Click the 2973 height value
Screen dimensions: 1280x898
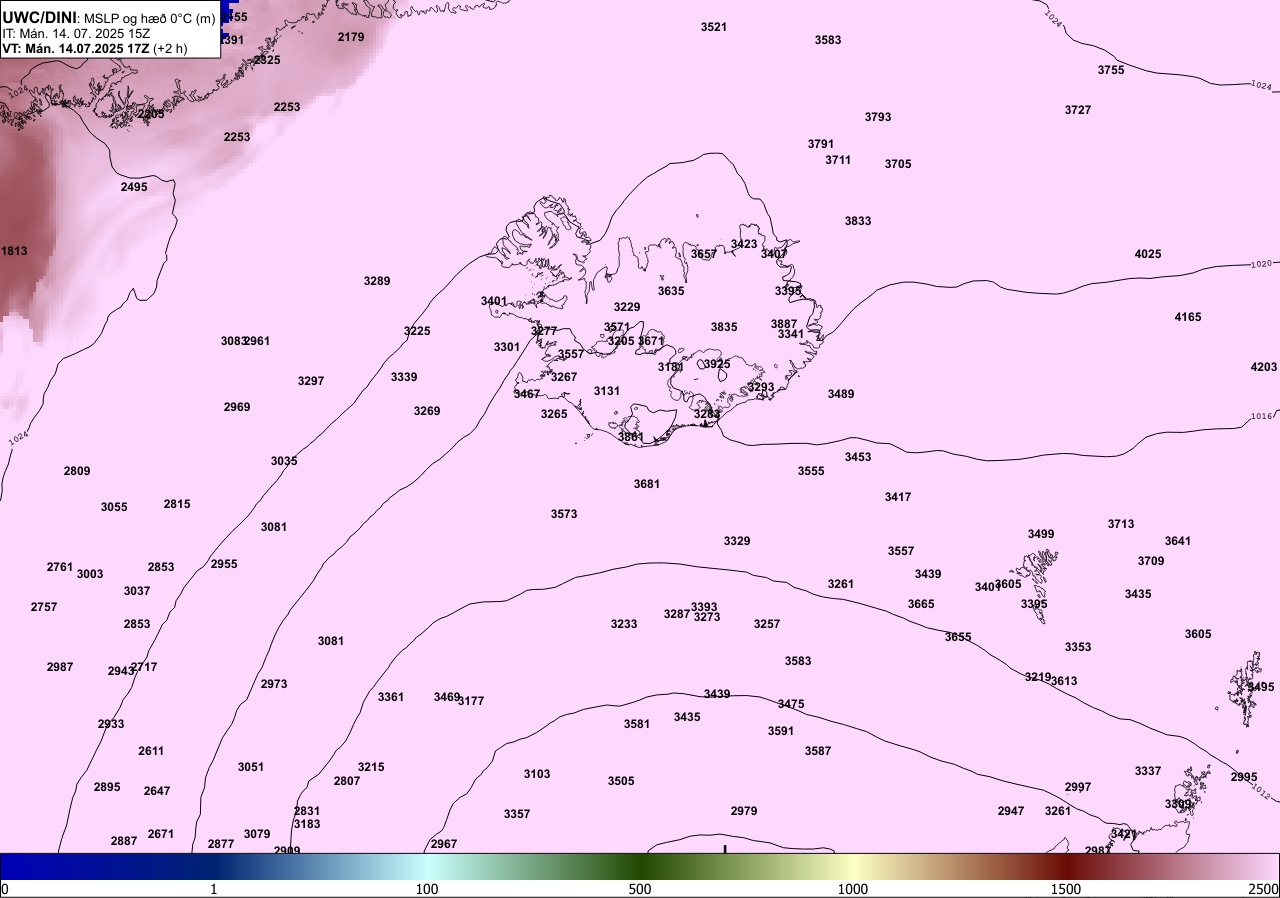coord(274,684)
